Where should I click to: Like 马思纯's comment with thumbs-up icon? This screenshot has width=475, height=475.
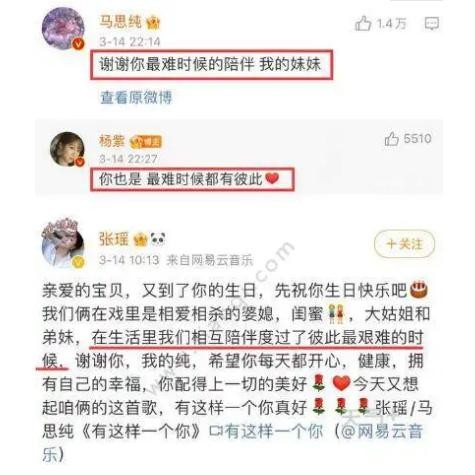363,24
